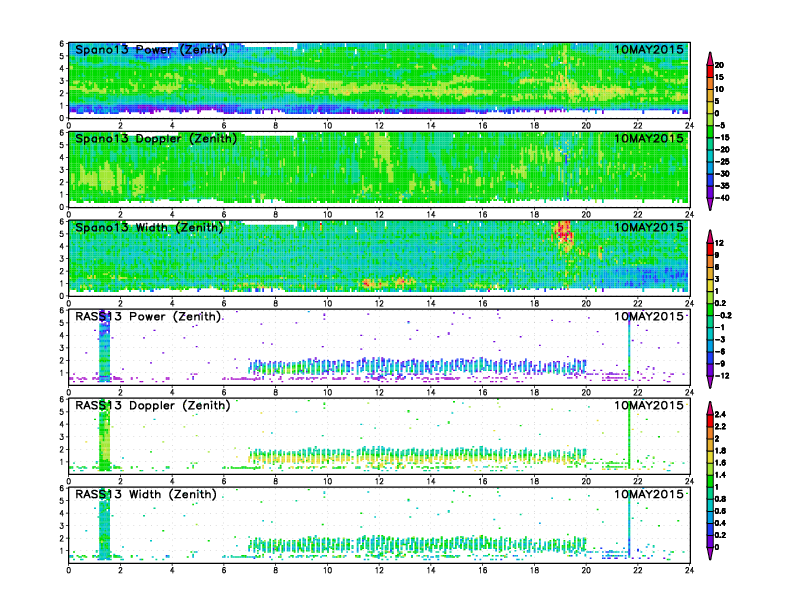Viewport: 792px width, 612px height.
Task: Click the thin vertical line near hour 22 in RASS13 Doppler
Action: 629,435
